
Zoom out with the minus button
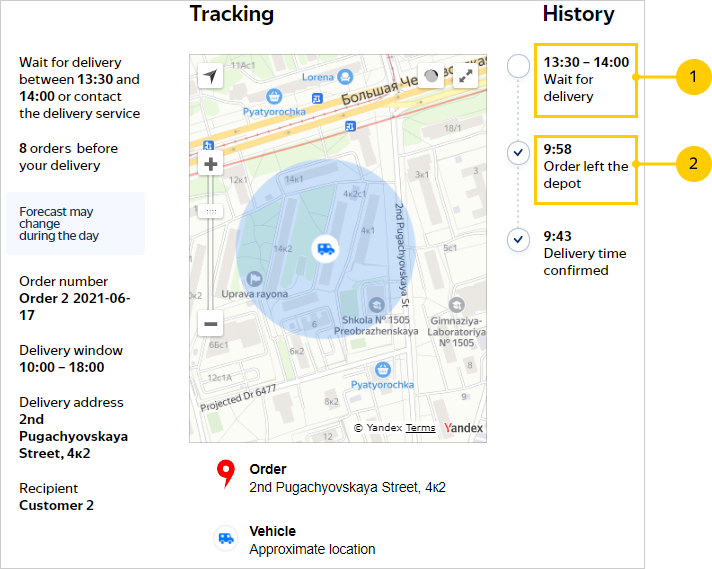coord(211,323)
